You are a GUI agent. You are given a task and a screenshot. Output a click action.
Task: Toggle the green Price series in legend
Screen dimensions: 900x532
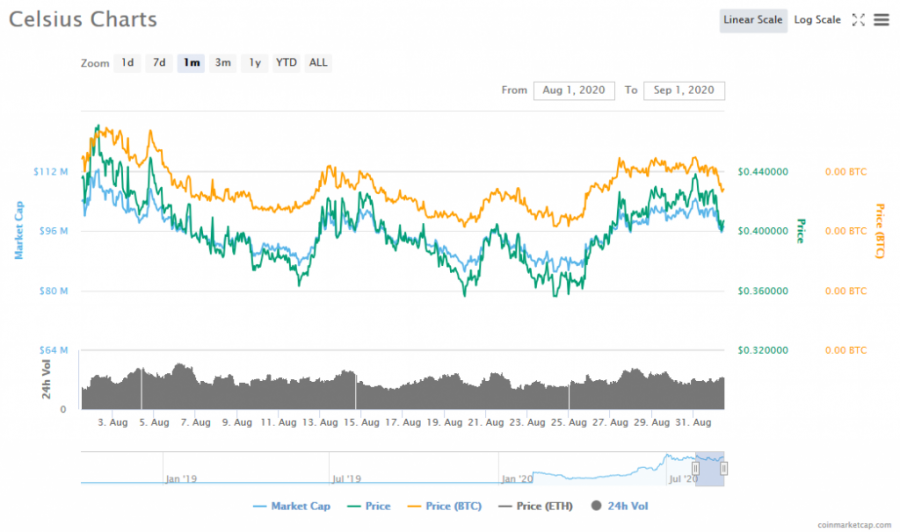(369, 506)
